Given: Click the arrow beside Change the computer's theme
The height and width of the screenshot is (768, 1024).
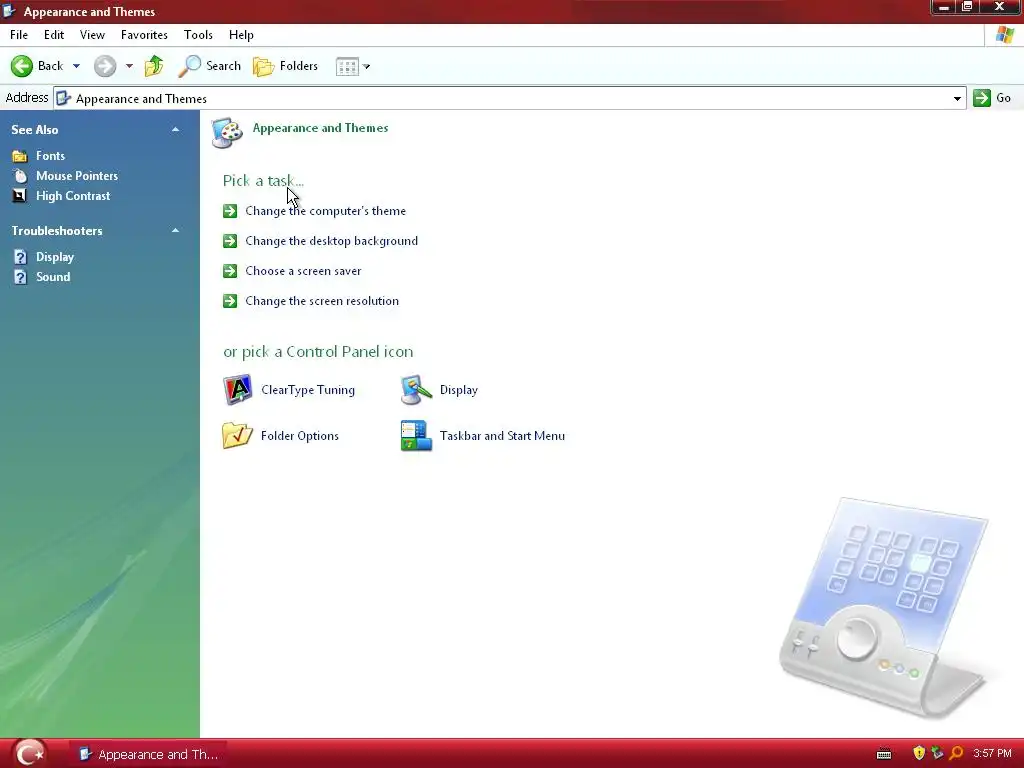Looking at the screenshot, I should [230, 211].
